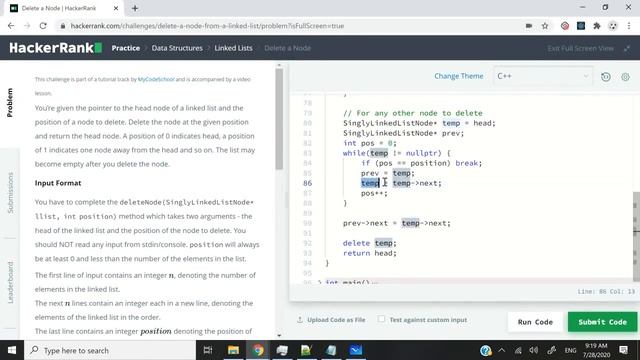Image resolution: width=640 pixels, height=360 pixels.
Task: Click the 'delete temp;' code line
Action: pos(369,243)
